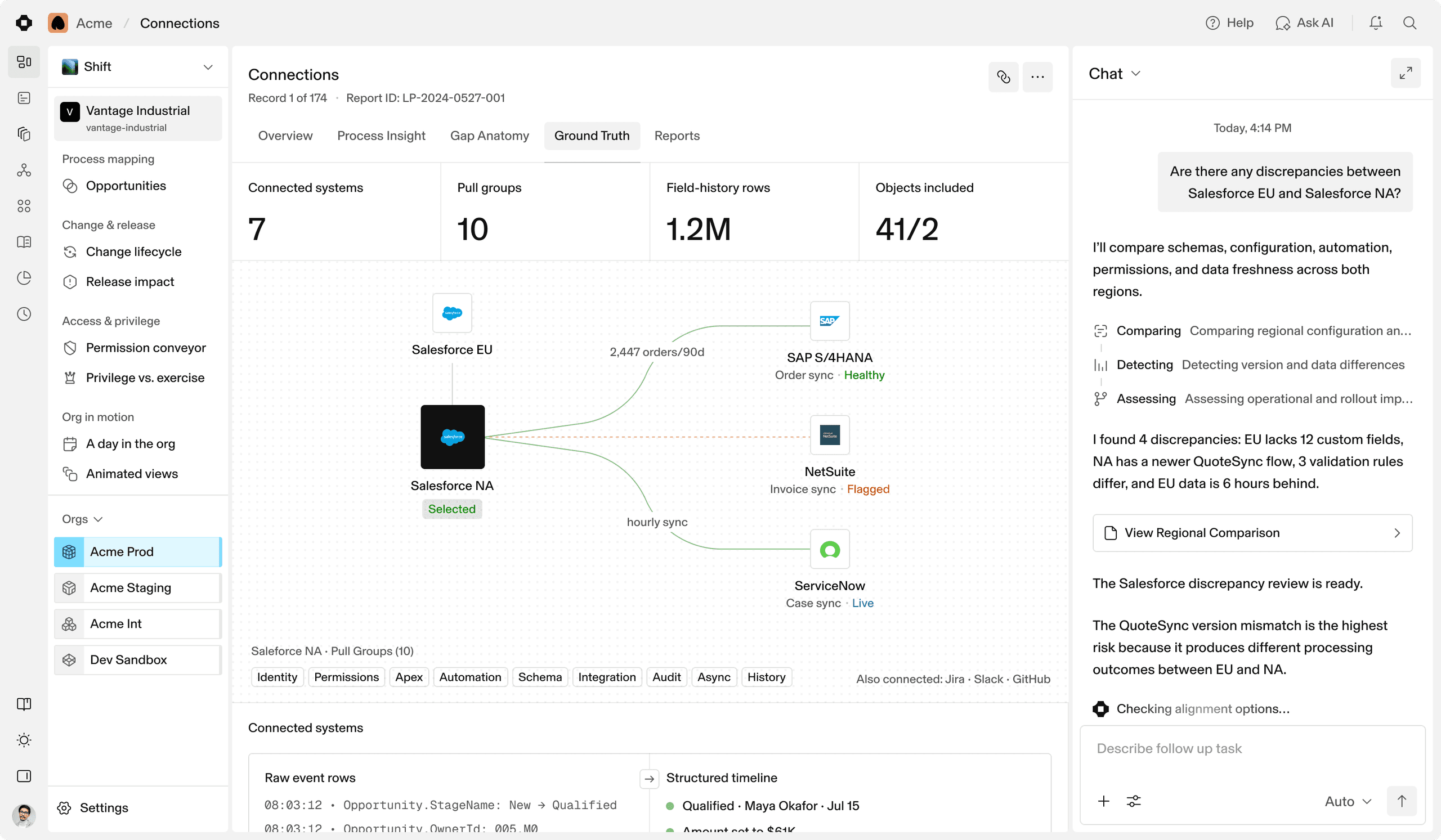
Task: Open the clock history icon in left rail
Action: (x=24, y=314)
